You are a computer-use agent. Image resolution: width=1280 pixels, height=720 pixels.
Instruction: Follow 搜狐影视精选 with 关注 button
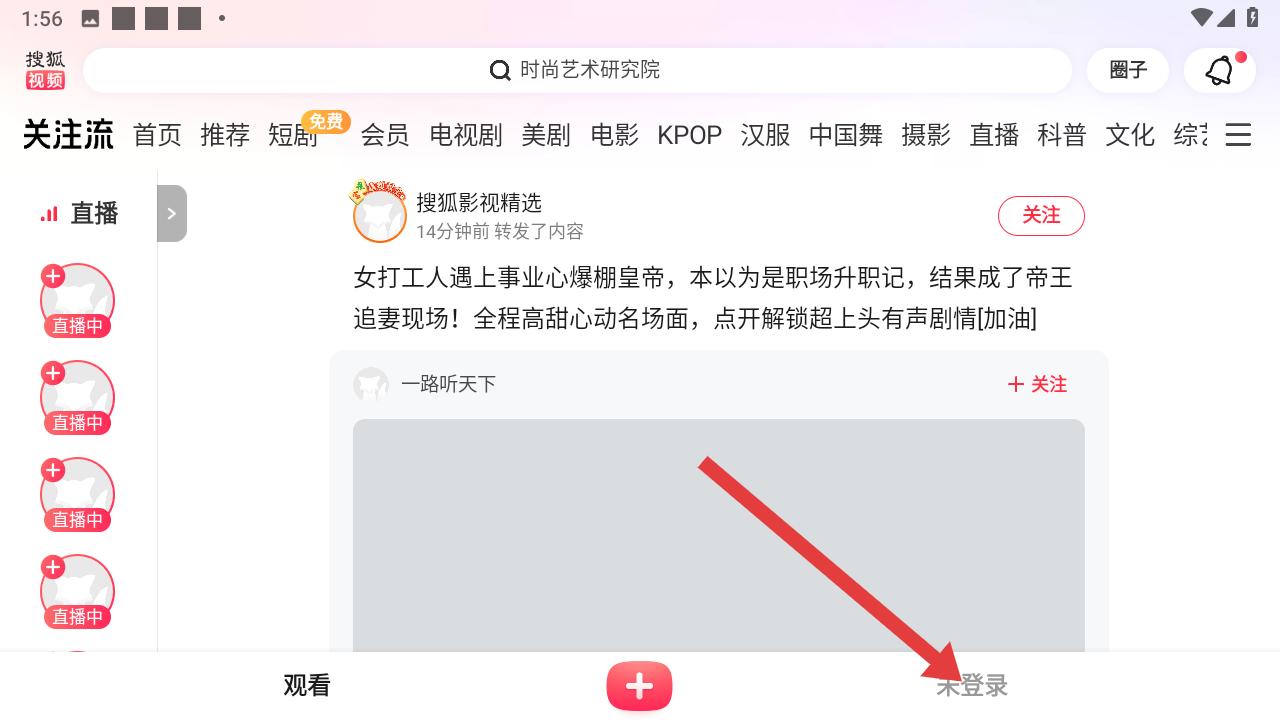click(x=1041, y=215)
